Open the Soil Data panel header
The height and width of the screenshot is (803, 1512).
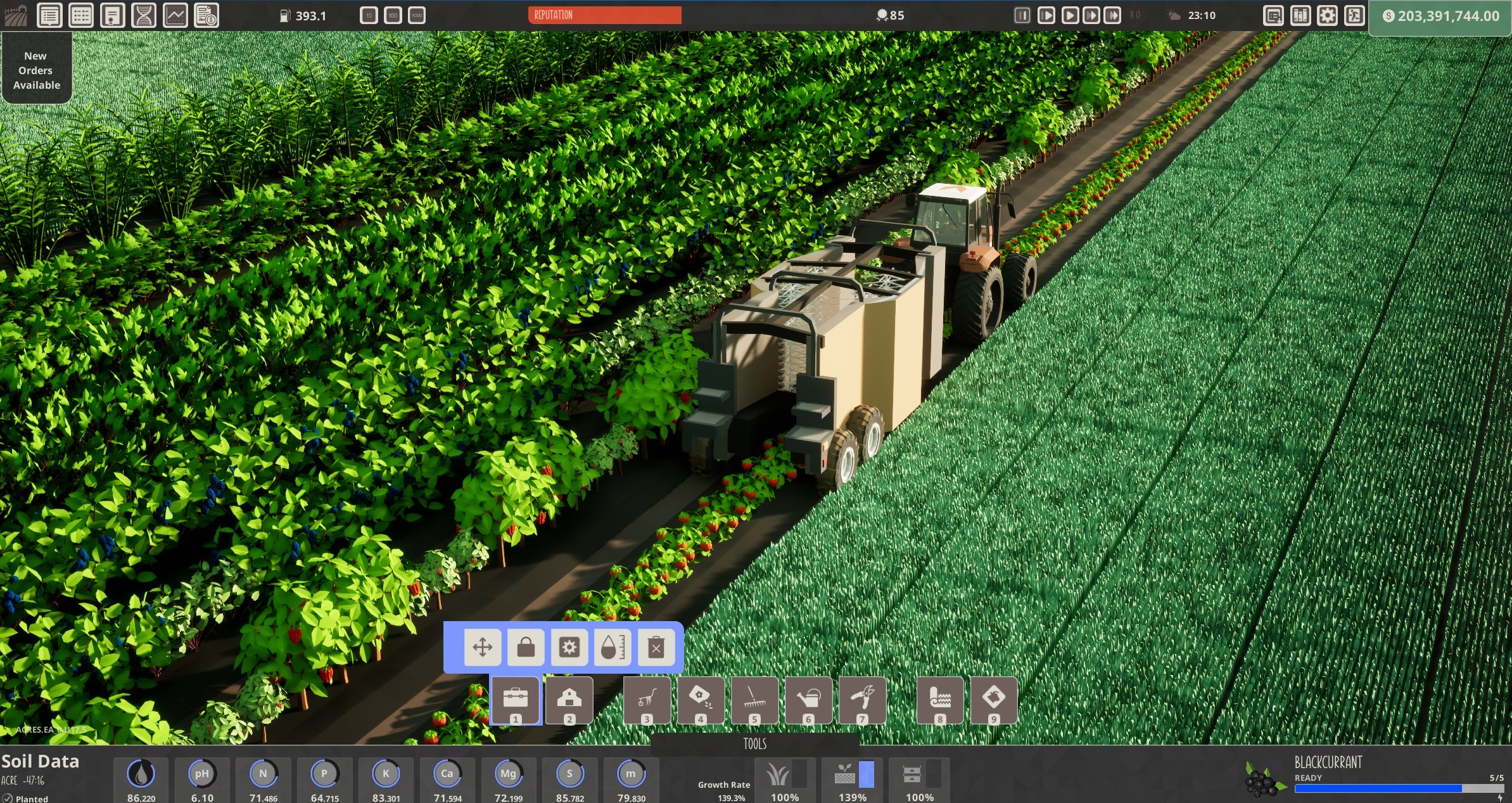point(41,761)
